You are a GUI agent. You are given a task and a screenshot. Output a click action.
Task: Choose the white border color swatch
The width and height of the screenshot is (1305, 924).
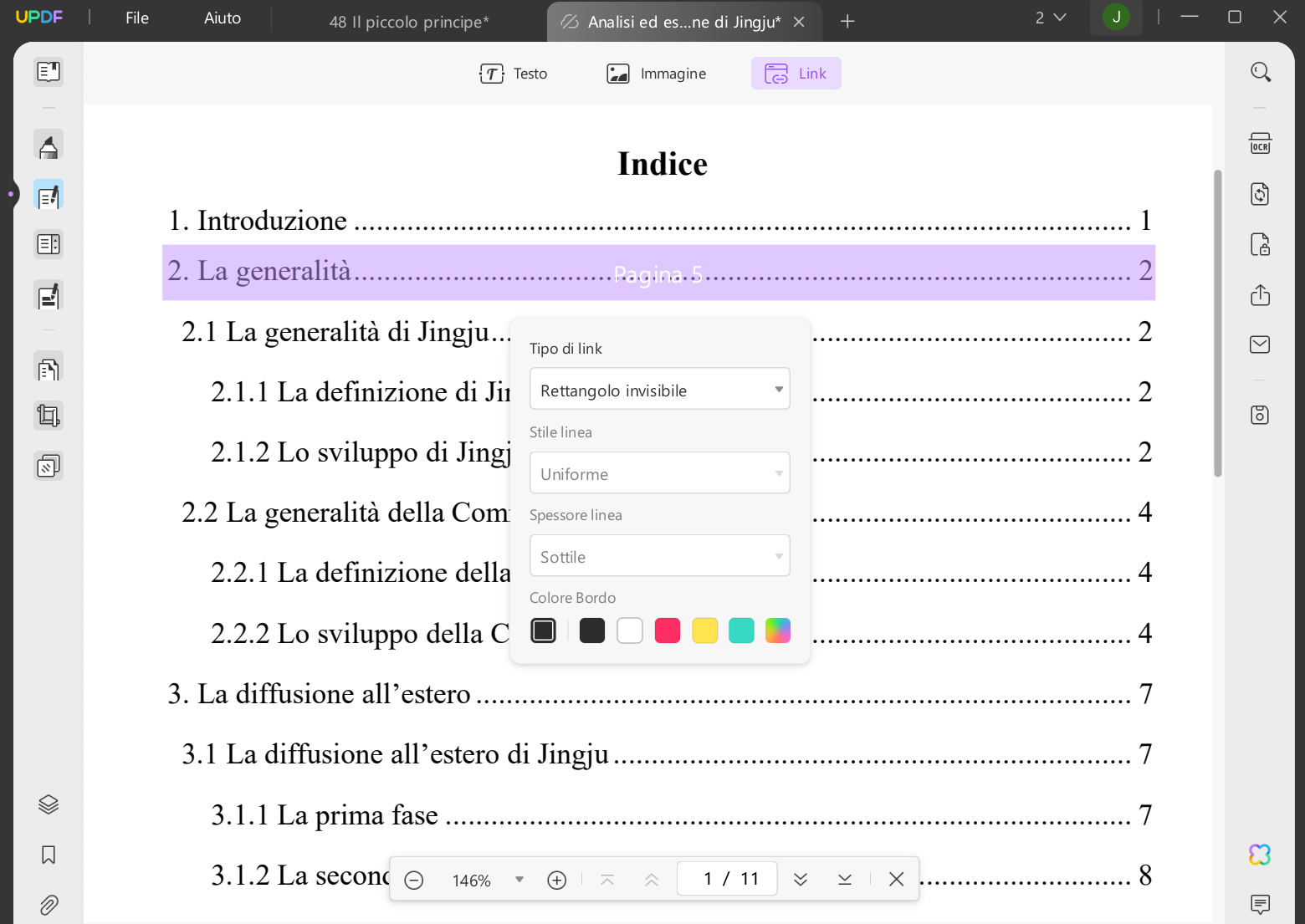click(630, 630)
